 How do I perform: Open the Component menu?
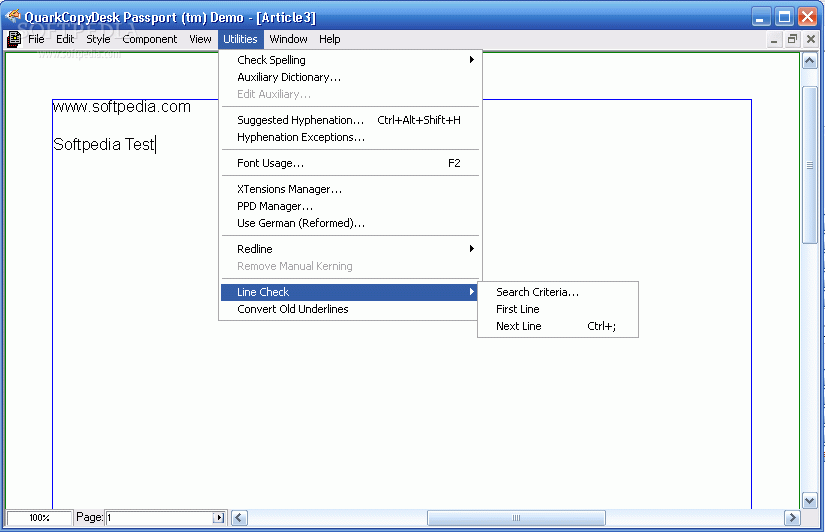150,39
